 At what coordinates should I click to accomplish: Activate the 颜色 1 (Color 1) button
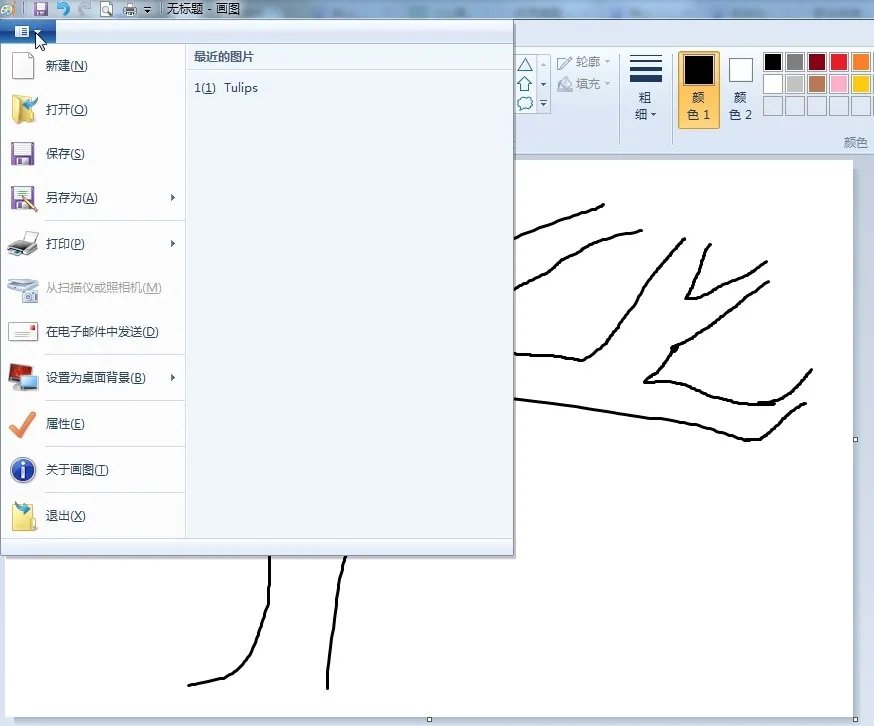tap(698, 89)
